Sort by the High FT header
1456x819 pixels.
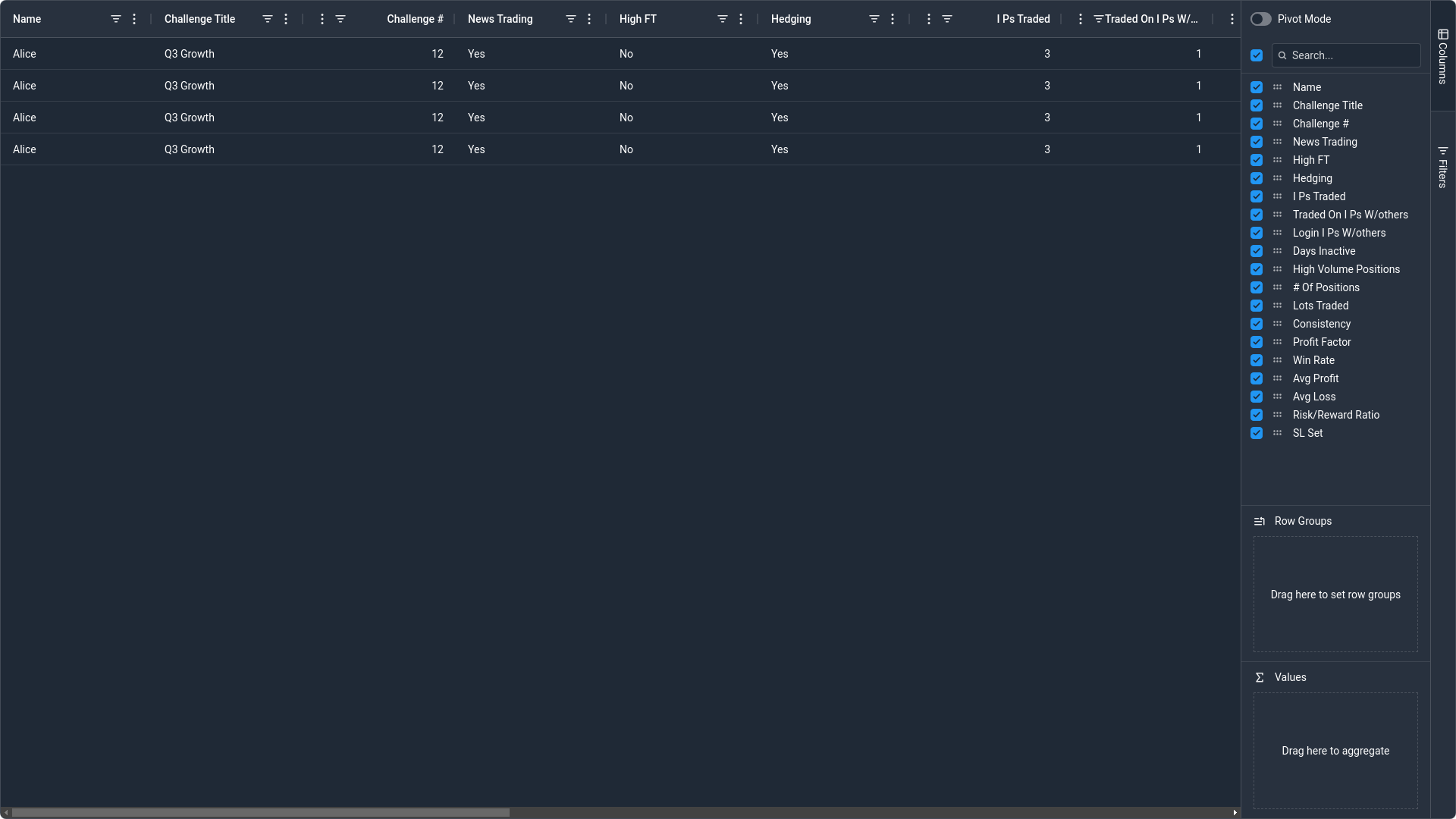pos(638,19)
